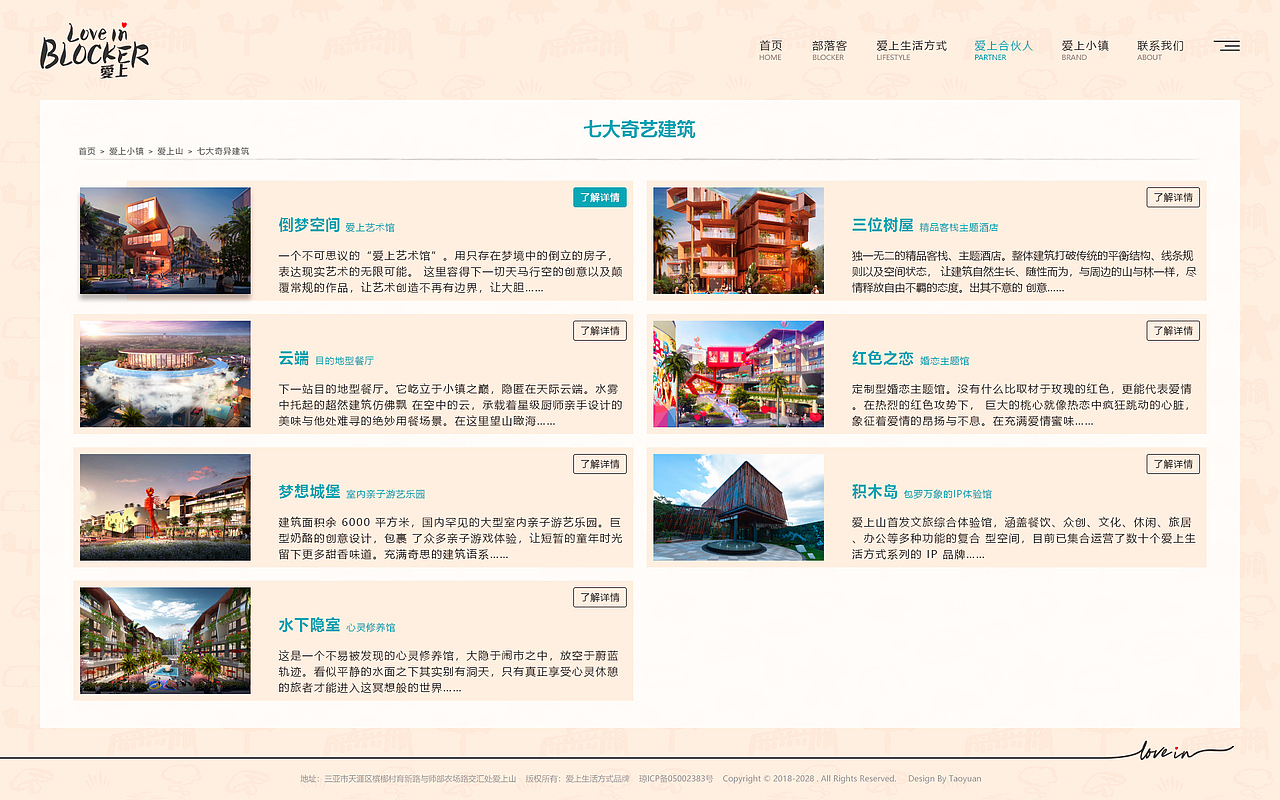Open 爱上合伙人 PARTNER nav item
1280x800 pixels.
pyautogui.click(x=1004, y=50)
